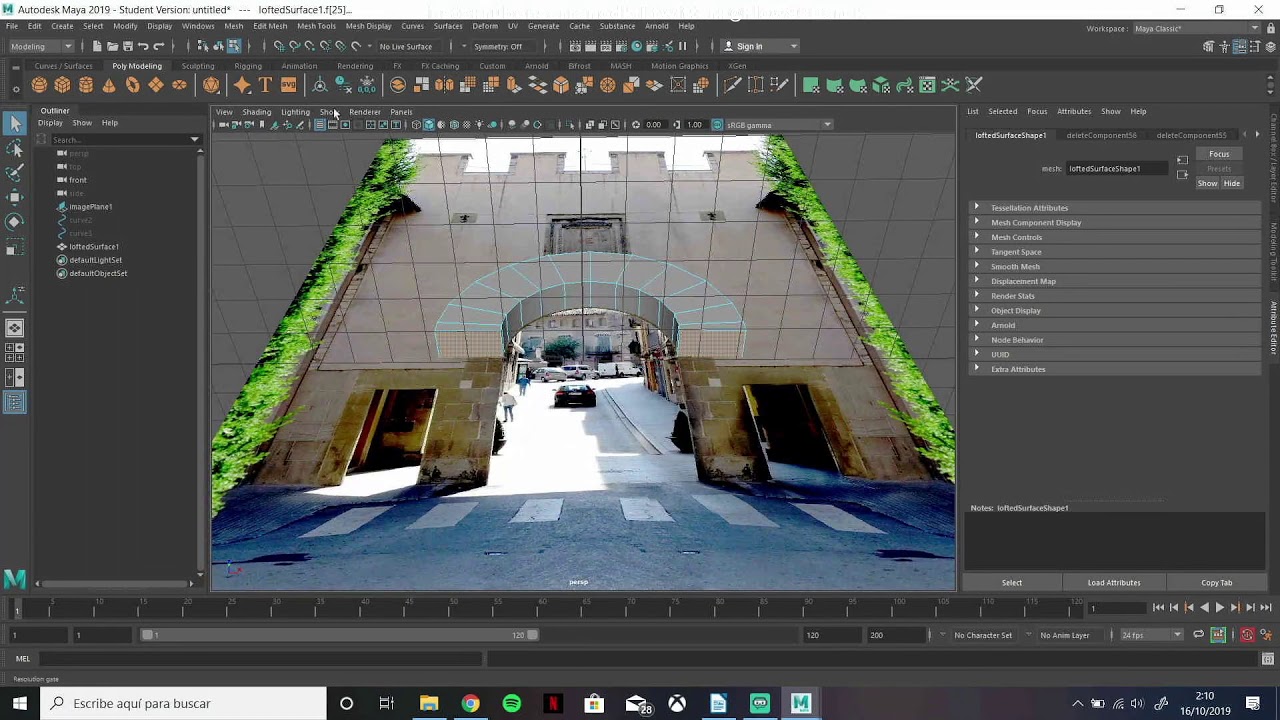The image size is (1280, 720).
Task: Open Netflix from the taskbar
Action: click(x=553, y=704)
